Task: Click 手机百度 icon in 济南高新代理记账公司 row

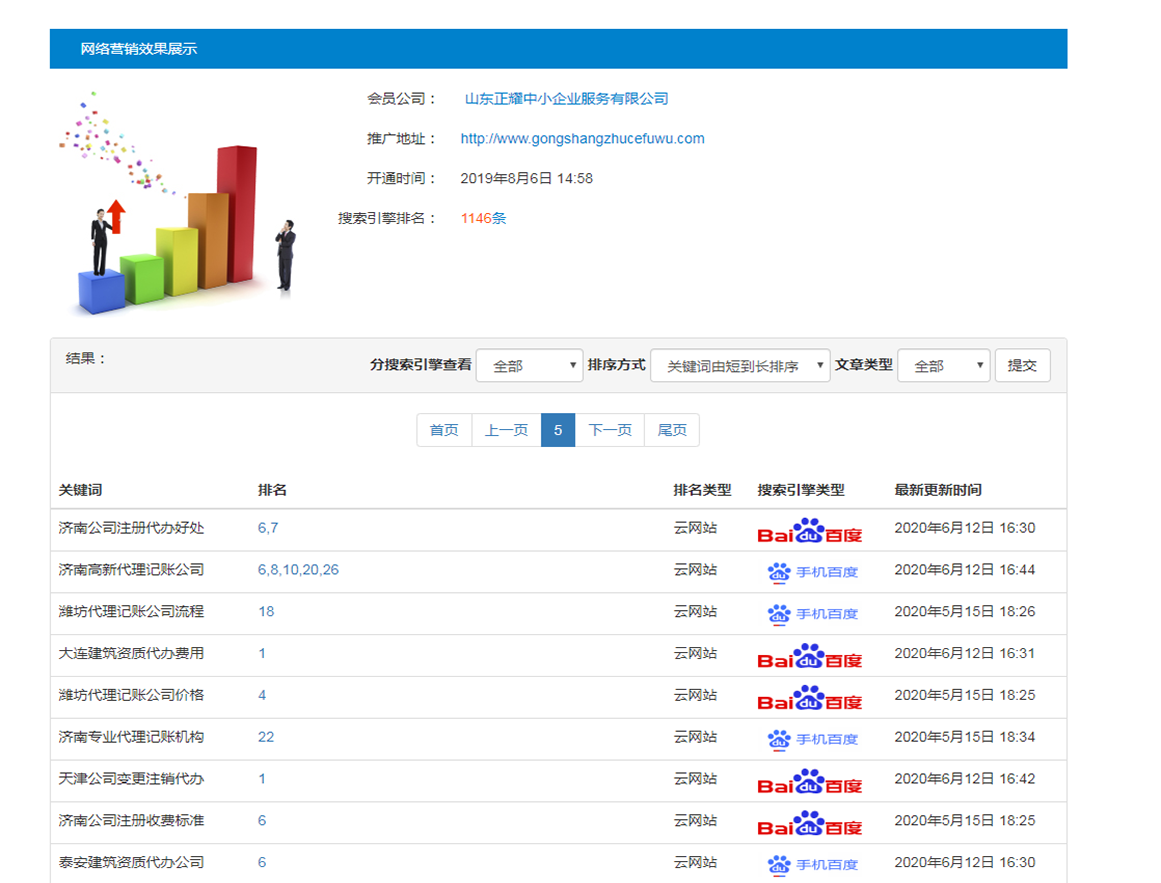Action: (811, 572)
